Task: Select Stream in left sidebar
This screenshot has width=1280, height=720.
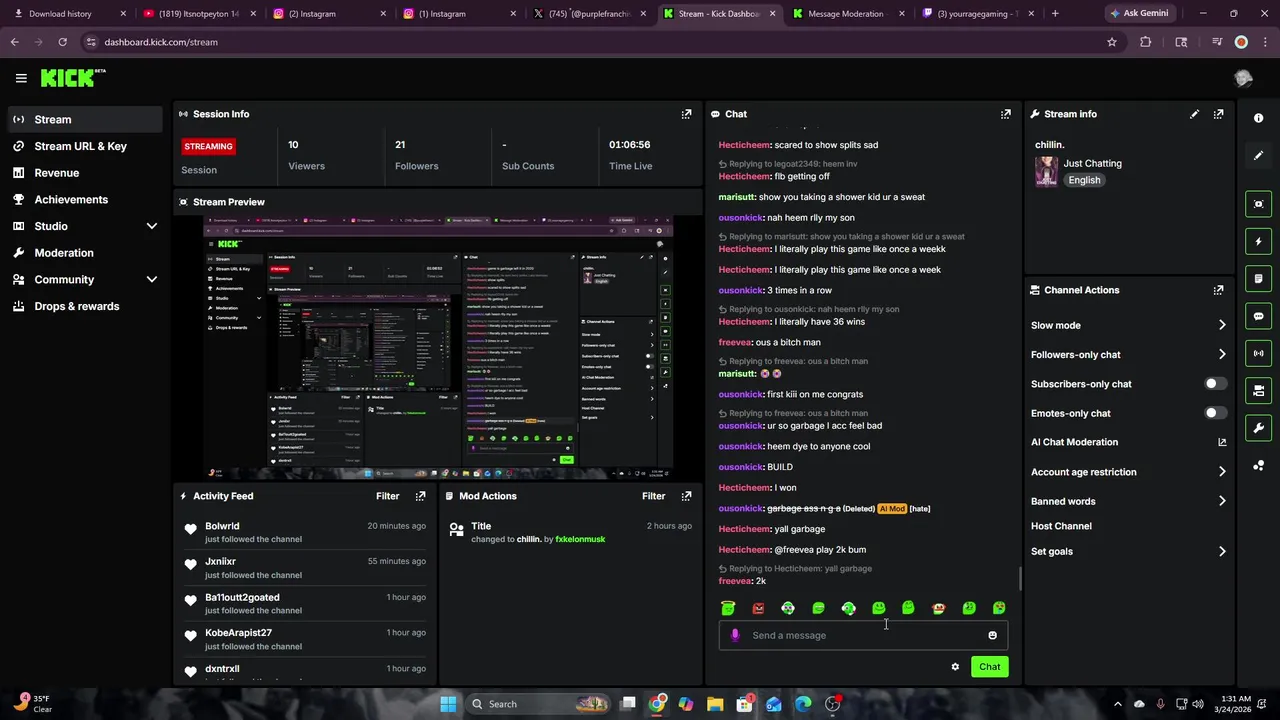Action: pyautogui.click(x=84, y=119)
